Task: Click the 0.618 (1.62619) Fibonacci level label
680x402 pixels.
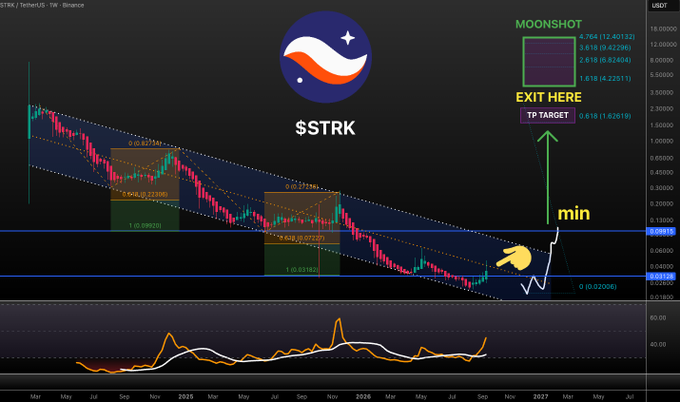Action: 605,116
